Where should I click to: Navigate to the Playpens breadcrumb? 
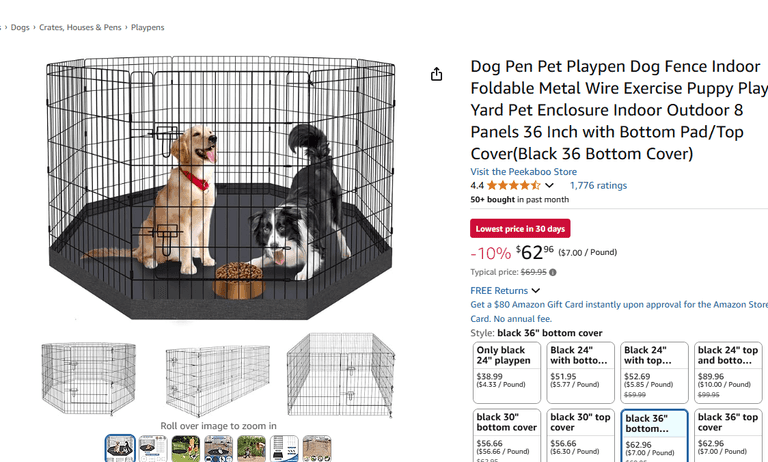pos(147,28)
